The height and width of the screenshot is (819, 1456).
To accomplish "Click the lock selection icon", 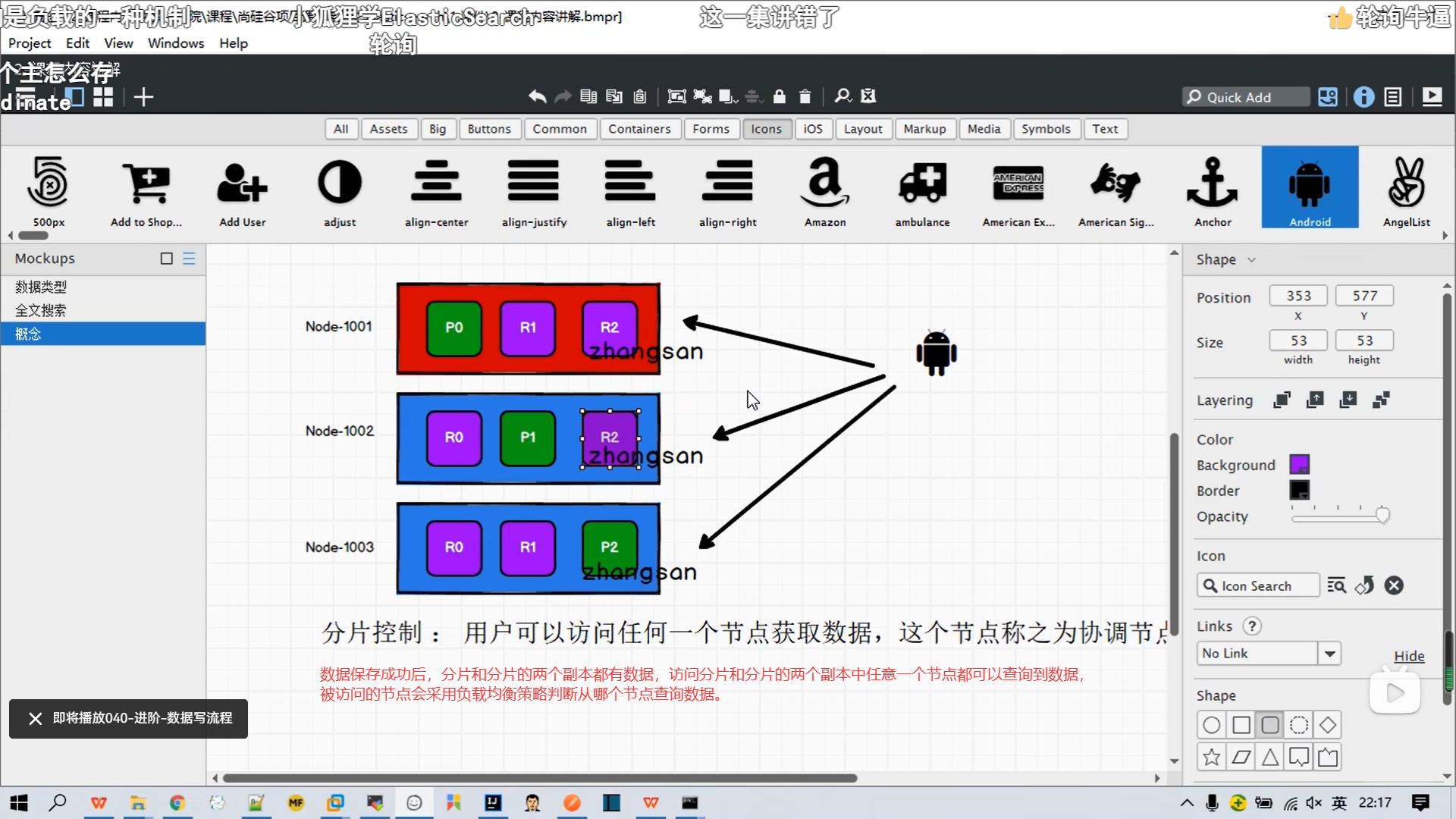I will tap(779, 96).
